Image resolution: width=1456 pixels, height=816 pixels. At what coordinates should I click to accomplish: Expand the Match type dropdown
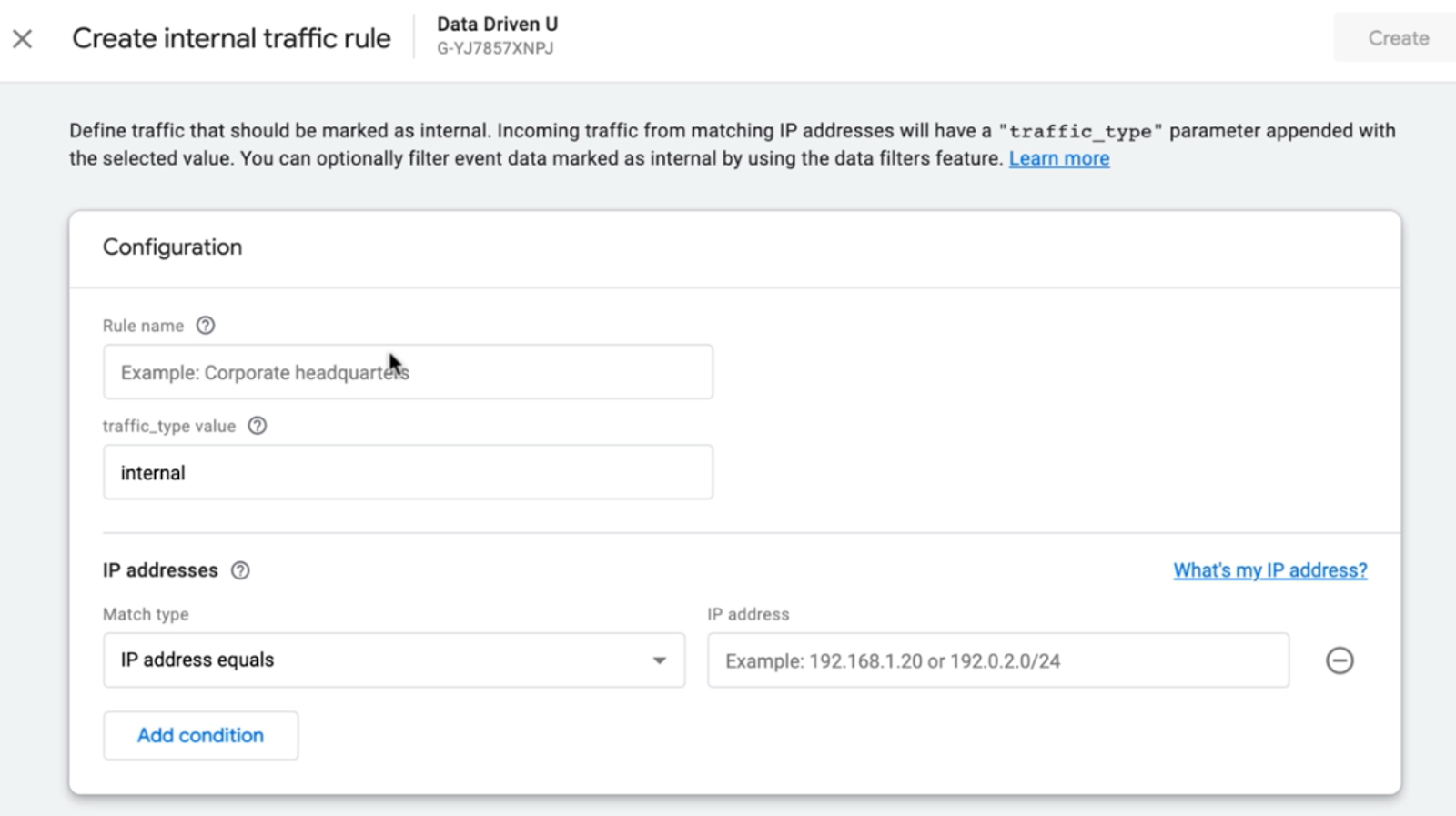[x=394, y=660]
